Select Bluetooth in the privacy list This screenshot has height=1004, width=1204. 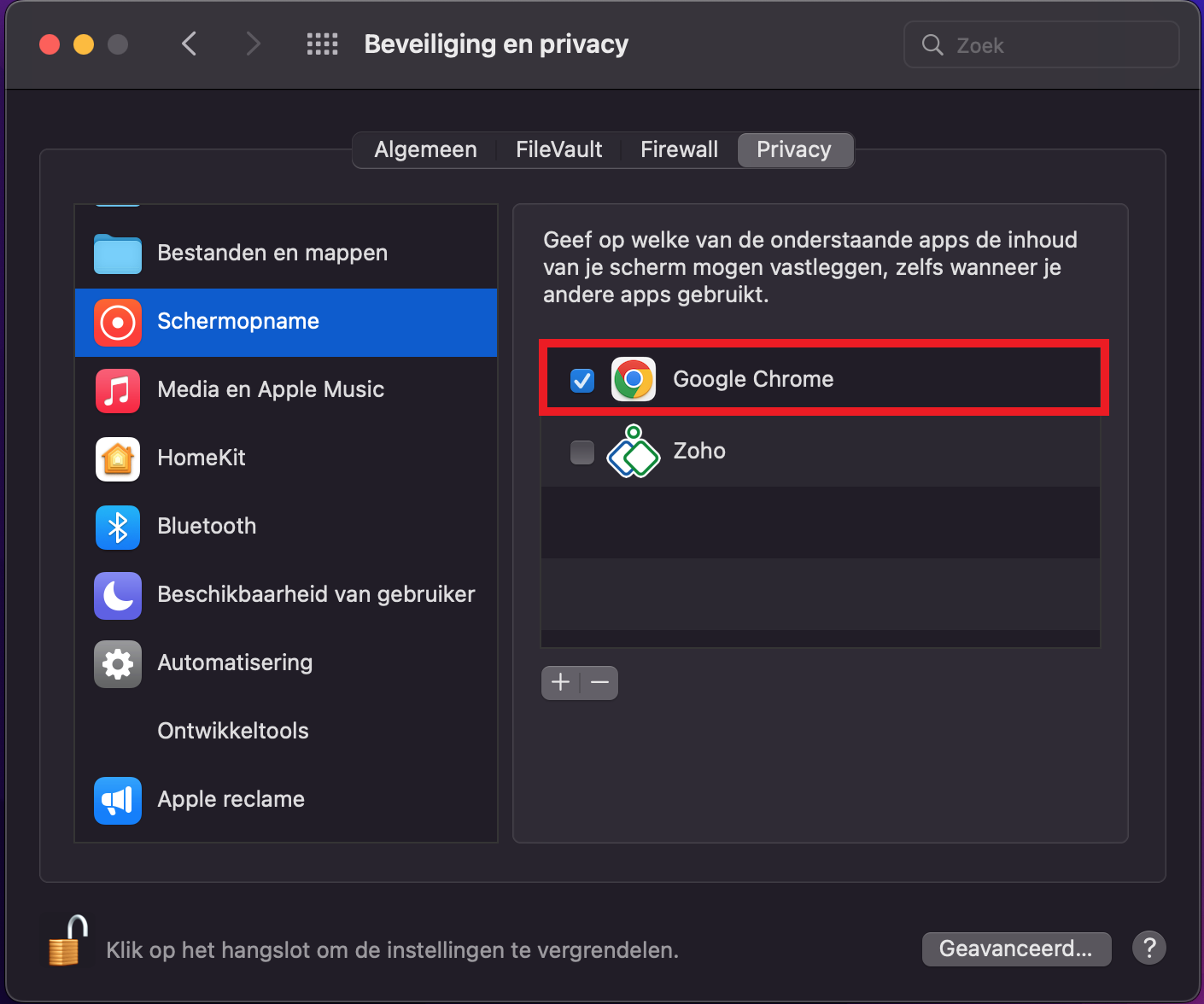(x=286, y=528)
